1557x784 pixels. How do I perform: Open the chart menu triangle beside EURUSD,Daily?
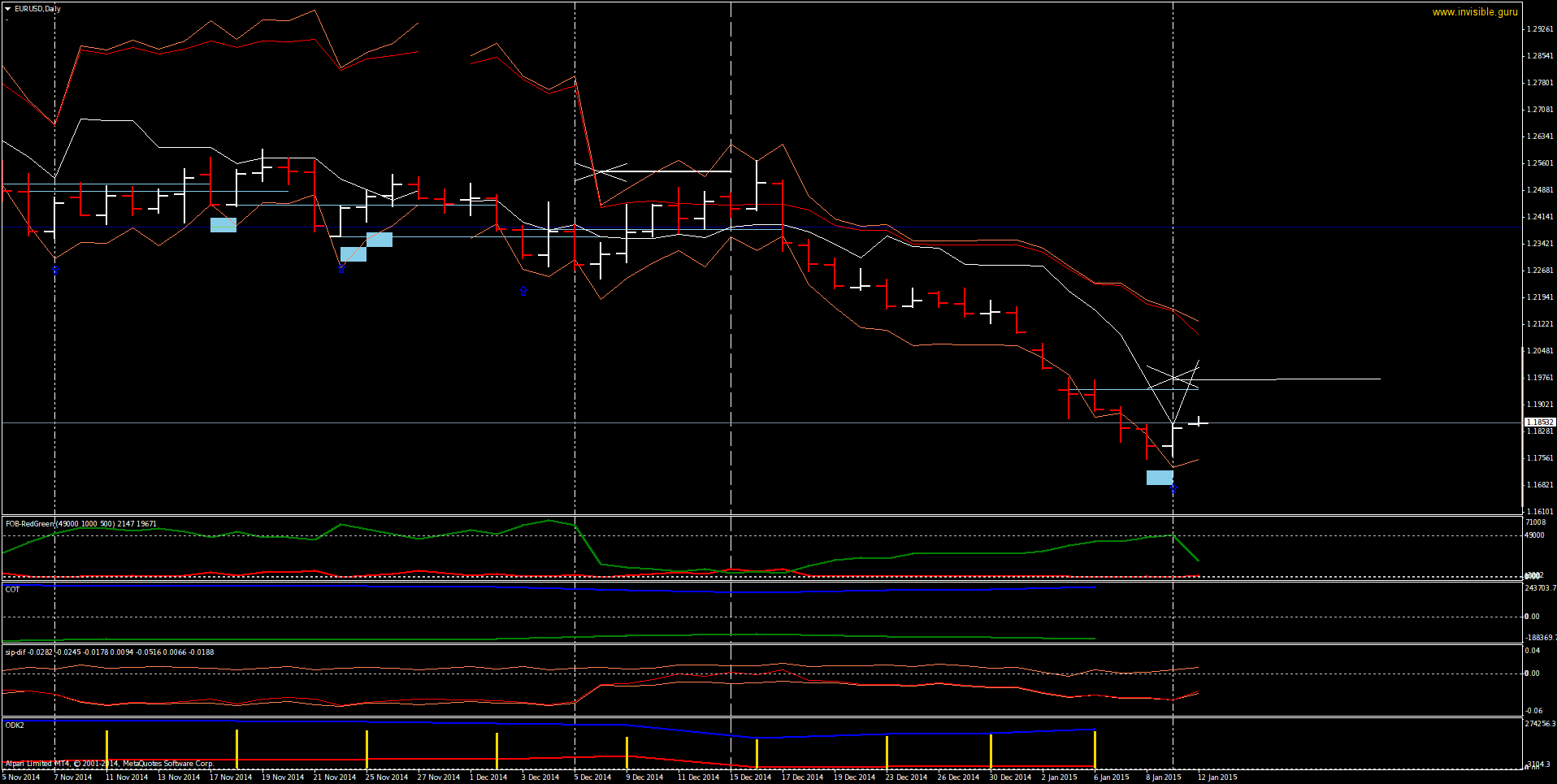7,9
